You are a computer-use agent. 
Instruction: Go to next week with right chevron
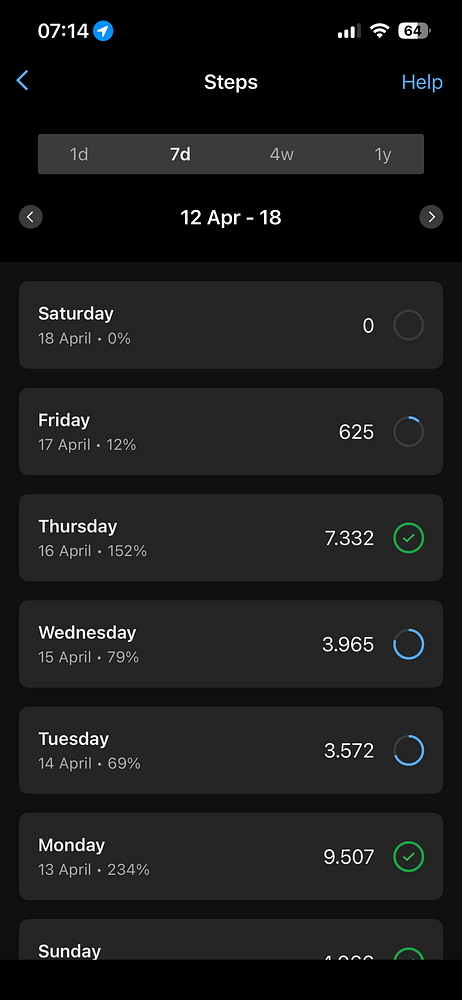pos(431,217)
